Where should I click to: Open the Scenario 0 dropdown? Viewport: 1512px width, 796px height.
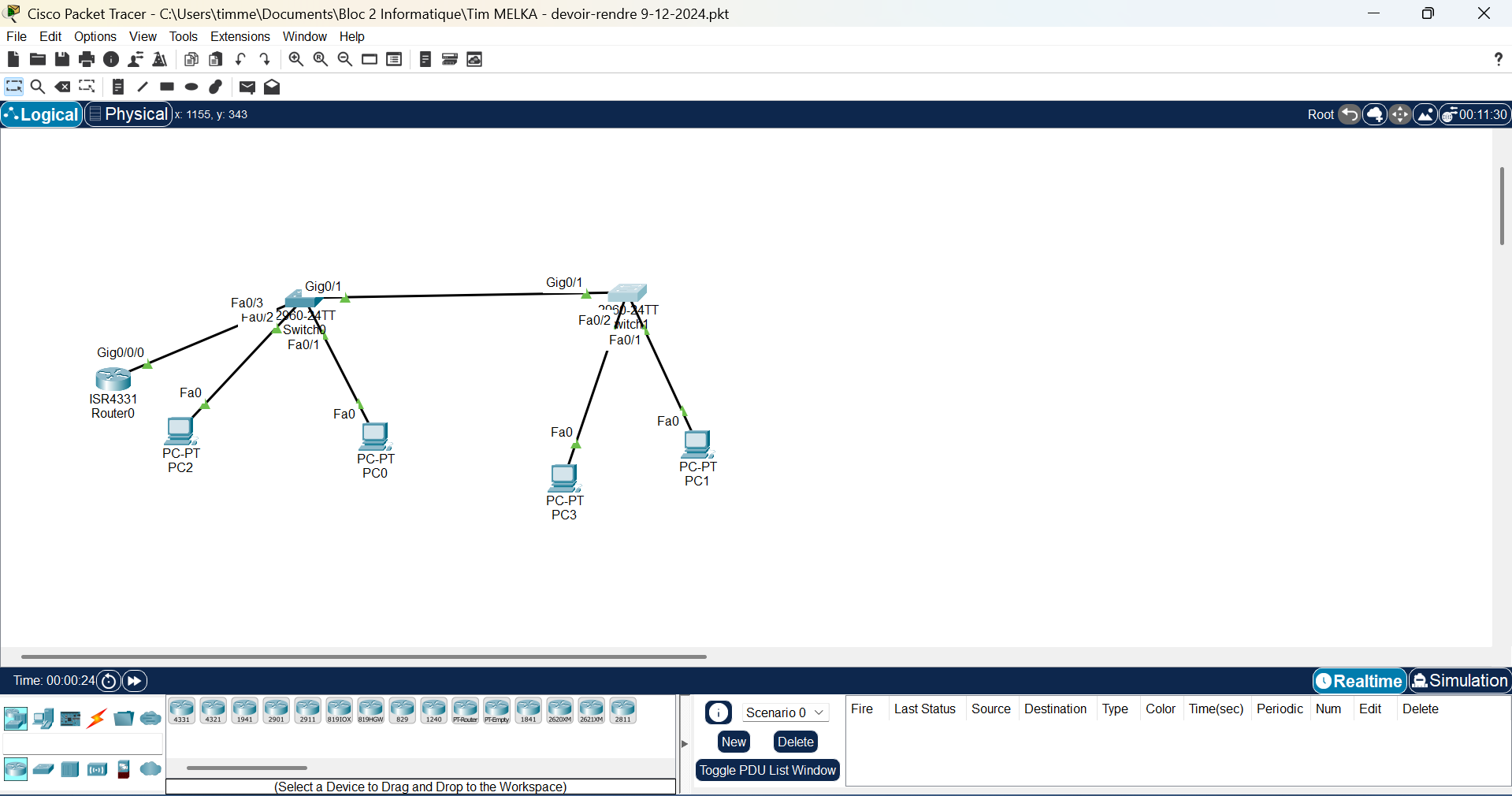tap(785, 712)
